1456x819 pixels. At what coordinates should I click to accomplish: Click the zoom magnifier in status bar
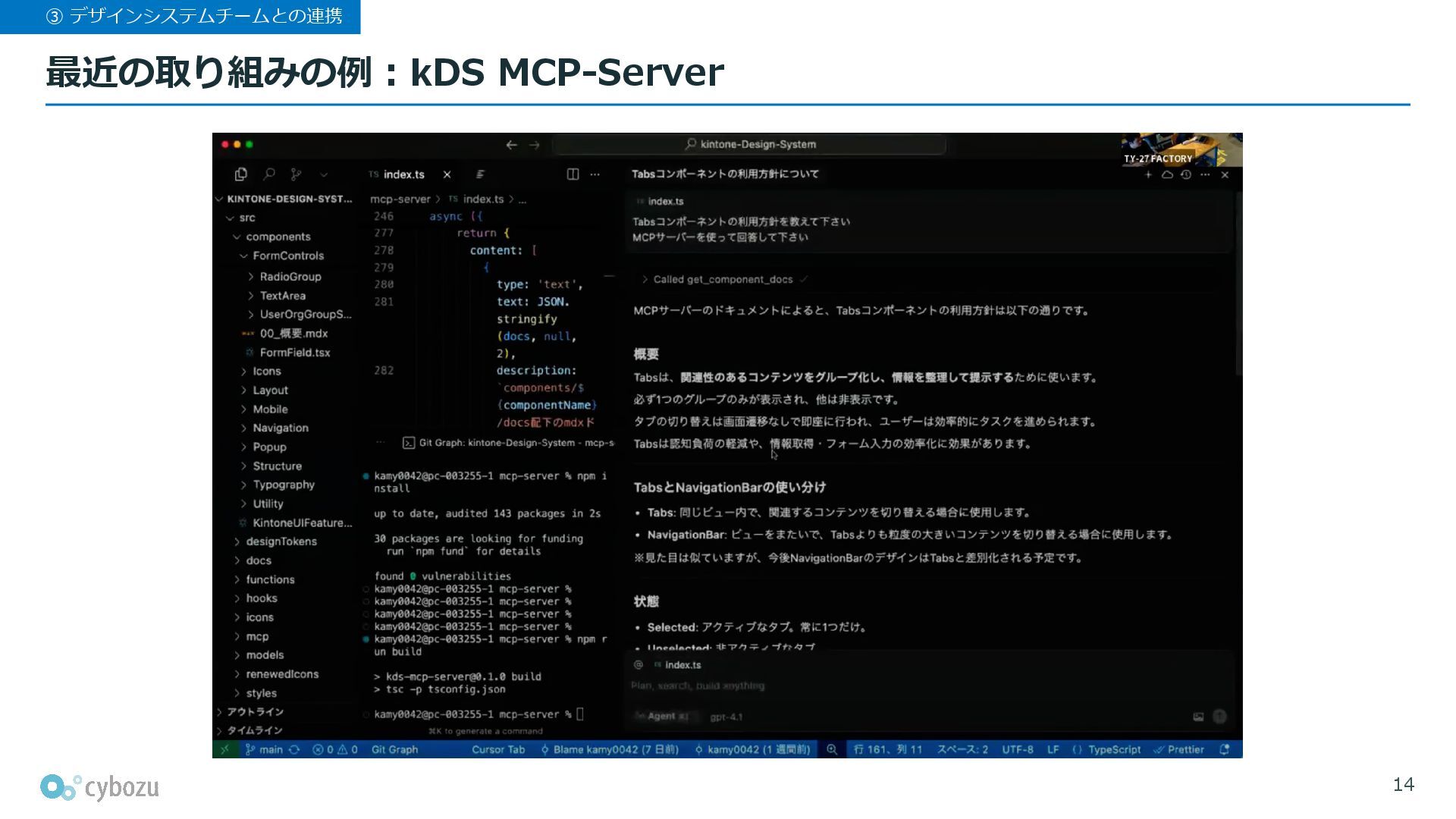(832, 749)
